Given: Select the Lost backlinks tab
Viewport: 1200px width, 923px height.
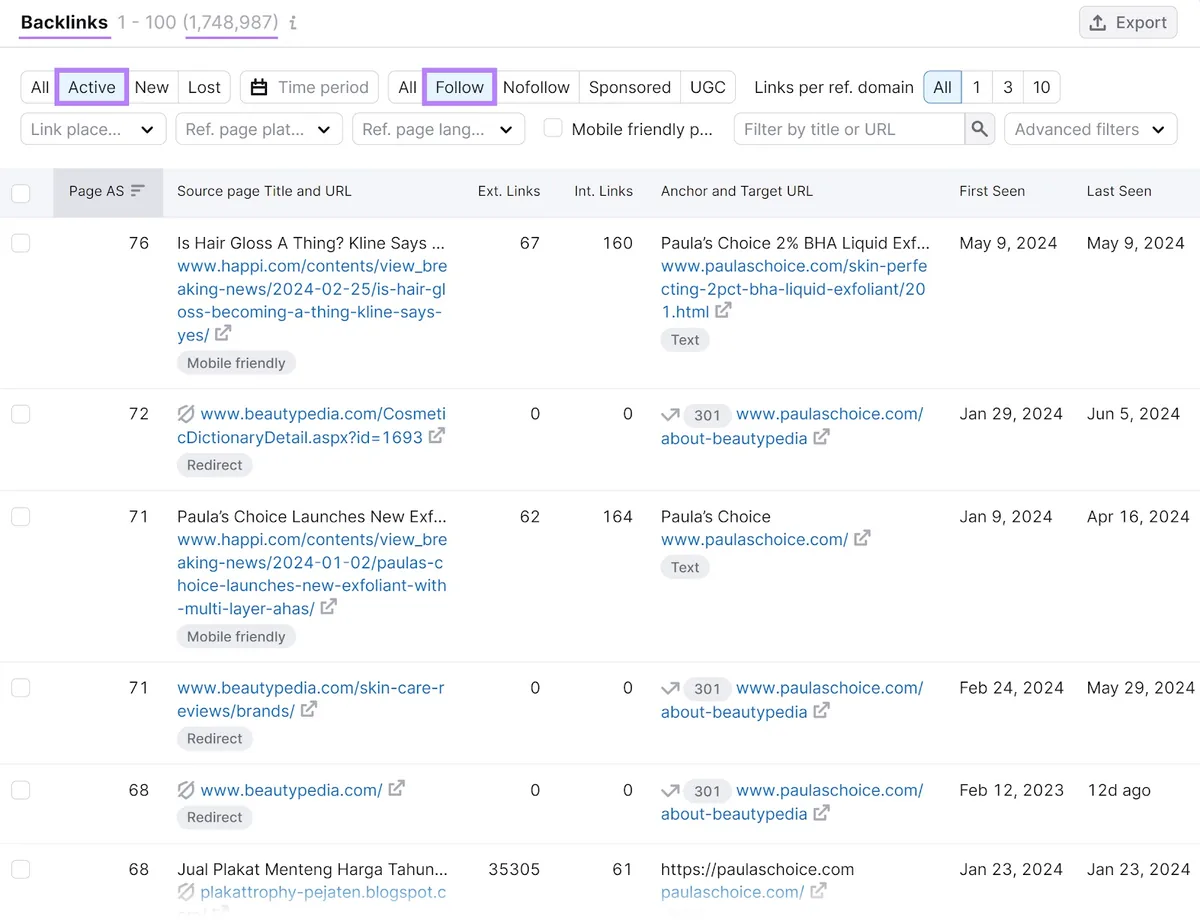Looking at the screenshot, I should point(204,87).
